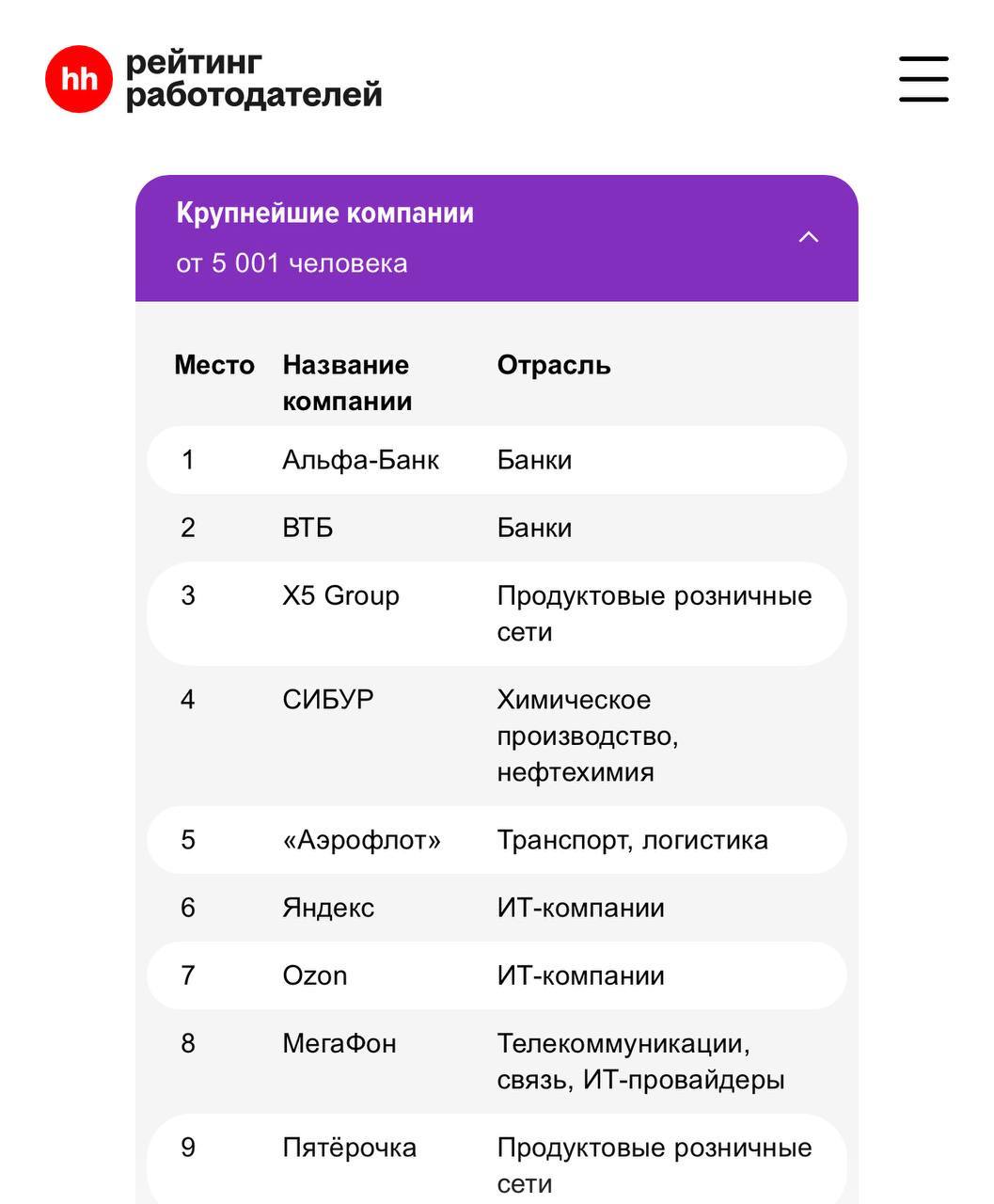This screenshot has height=1204, width=994.
Task: Open the hamburger menu
Action: click(x=923, y=79)
